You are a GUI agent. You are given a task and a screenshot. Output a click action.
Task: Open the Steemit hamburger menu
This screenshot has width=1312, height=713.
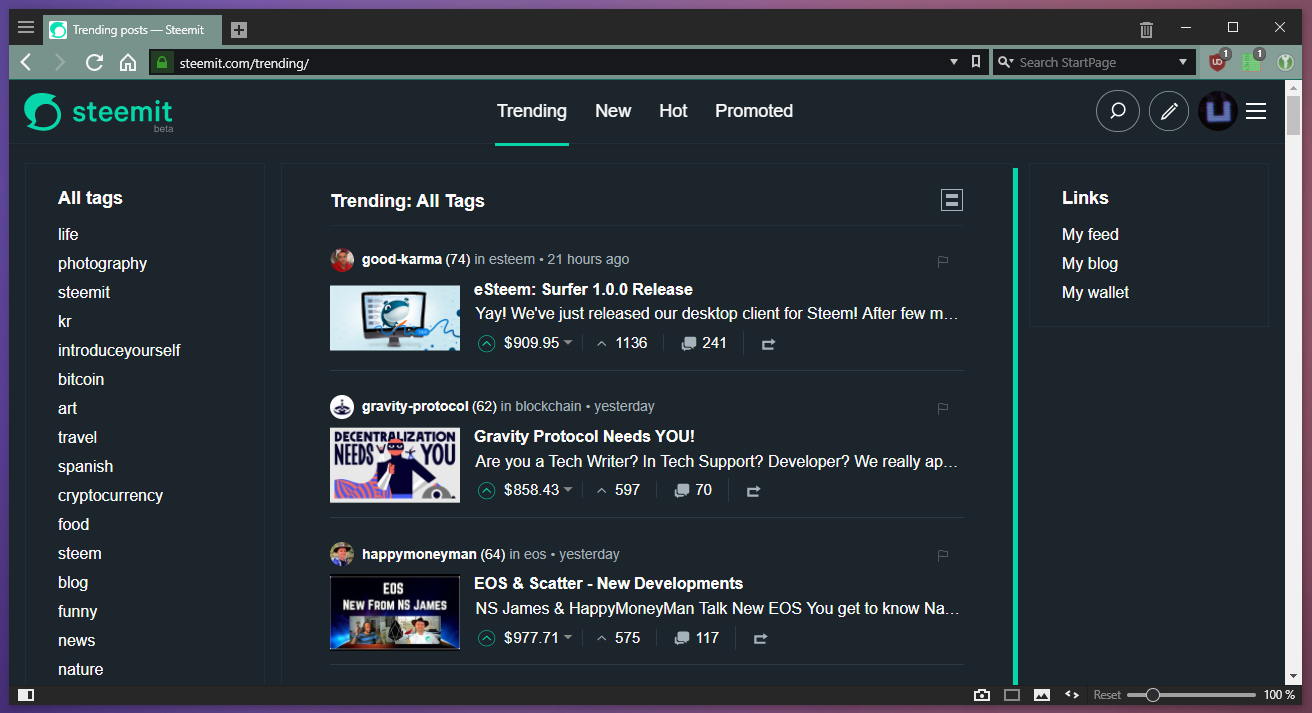1256,111
